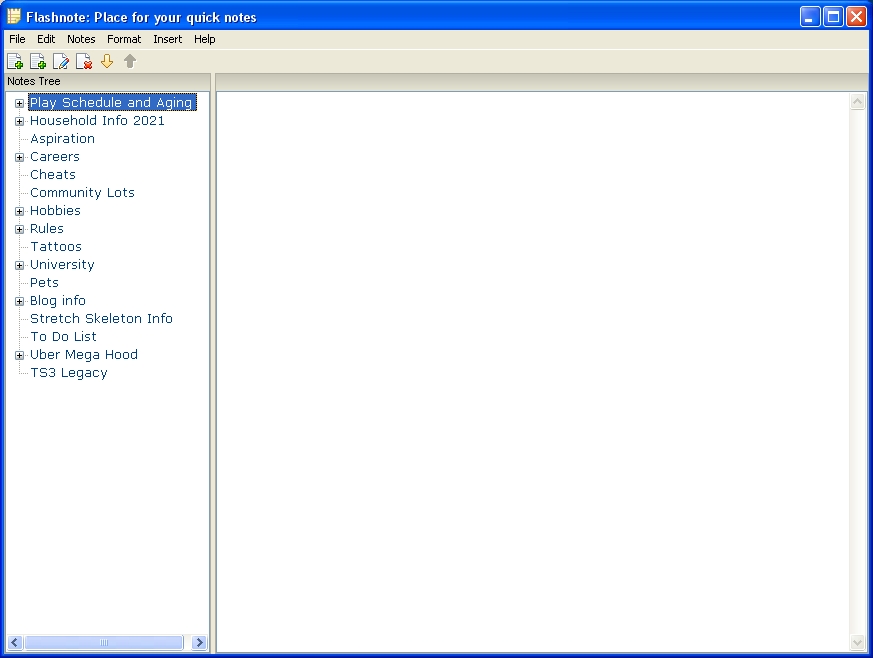The width and height of the screenshot is (873, 658).
Task: Expand the Uber Mega Hood node
Action: [19, 355]
